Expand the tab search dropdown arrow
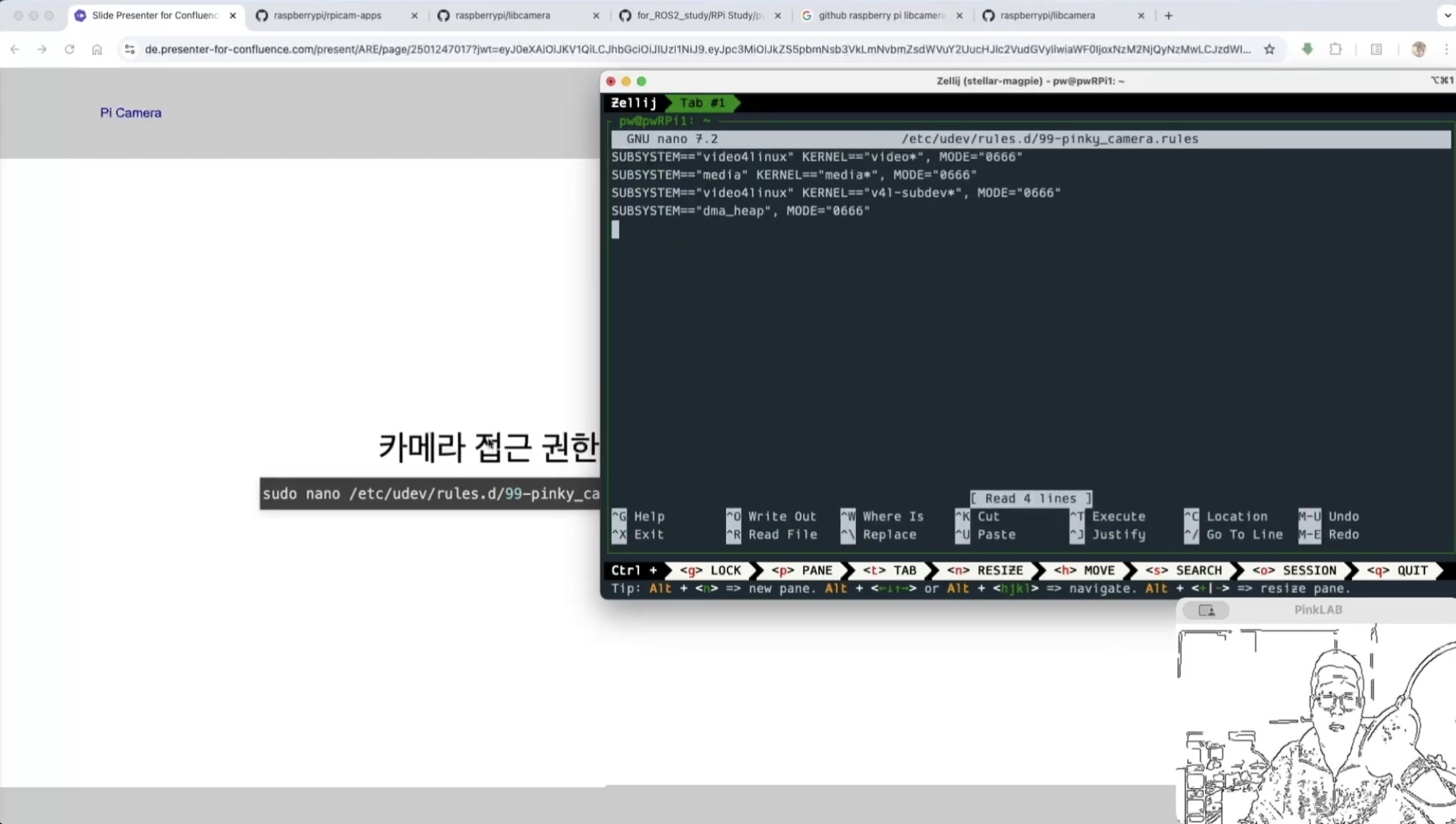This screenshot has width=1456, height=824. 1446,15
